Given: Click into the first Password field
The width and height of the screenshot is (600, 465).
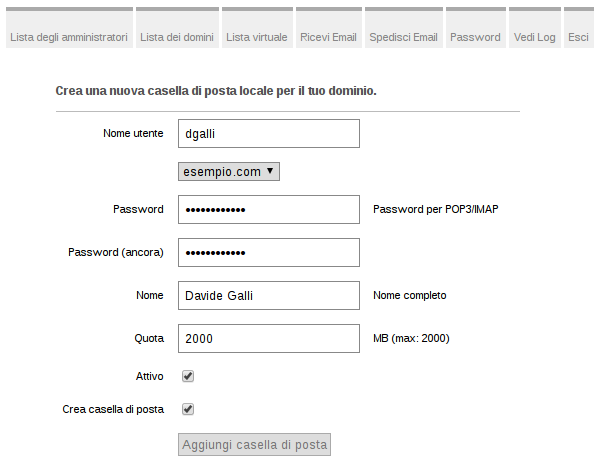Looking at the screenshot, I should point(268,210).
